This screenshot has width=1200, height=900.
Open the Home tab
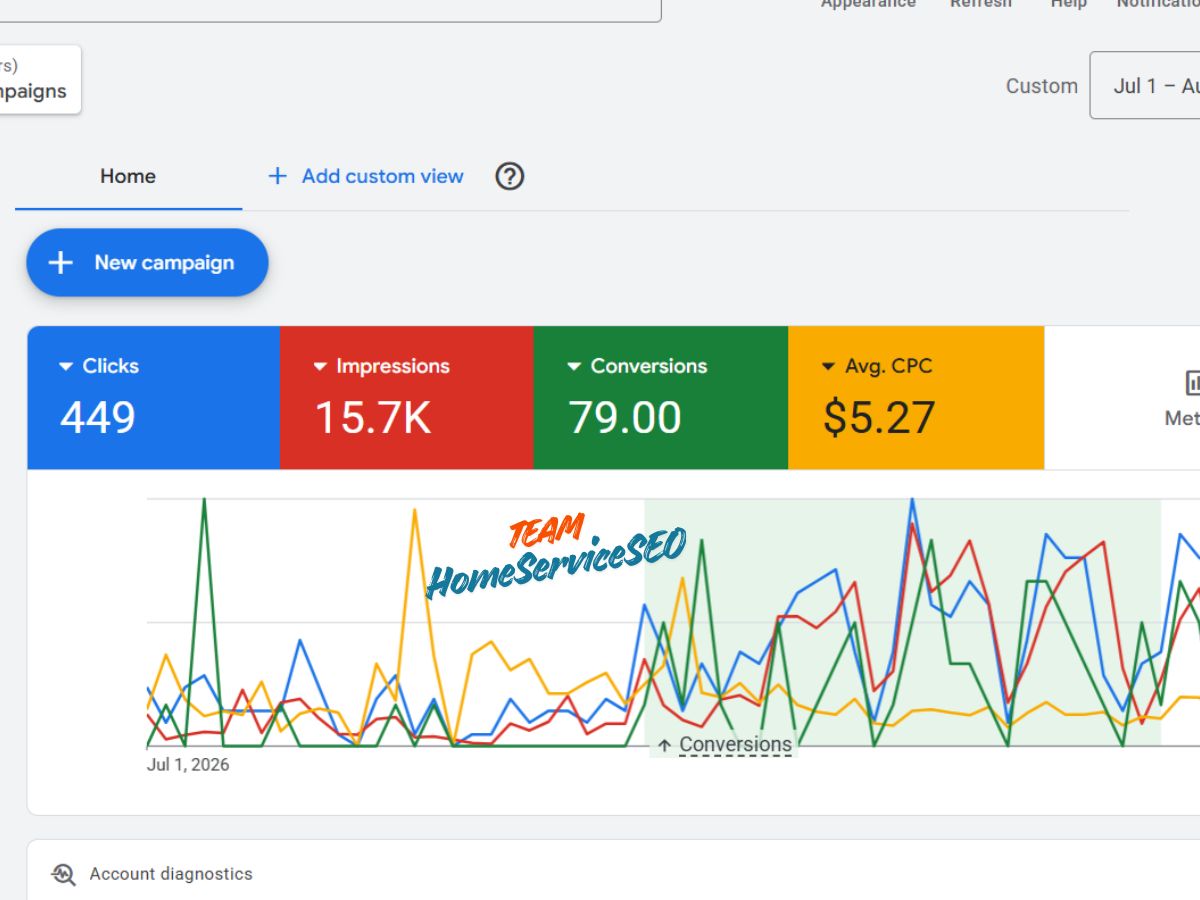128,176
